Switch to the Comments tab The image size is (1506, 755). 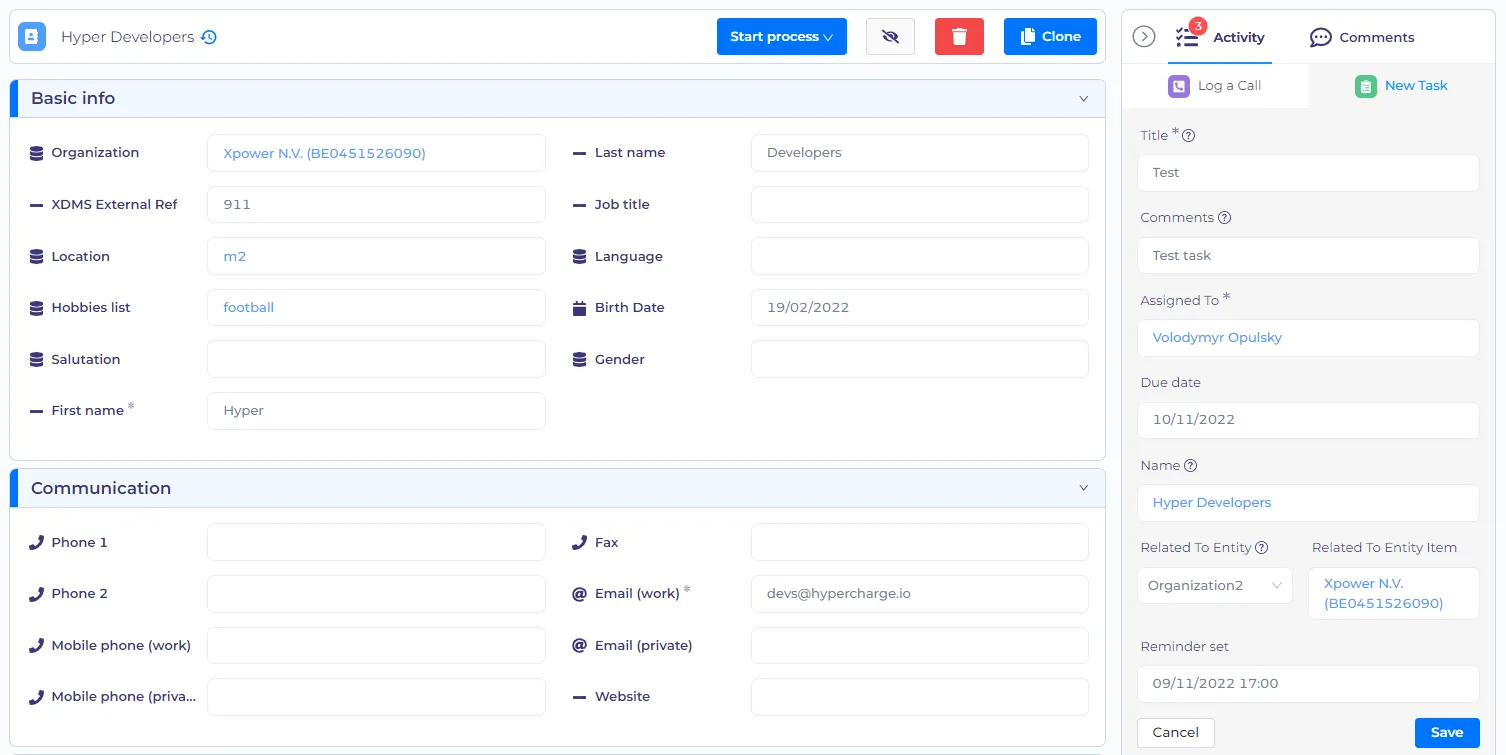pyautogui.click(x=1362, y=37)
